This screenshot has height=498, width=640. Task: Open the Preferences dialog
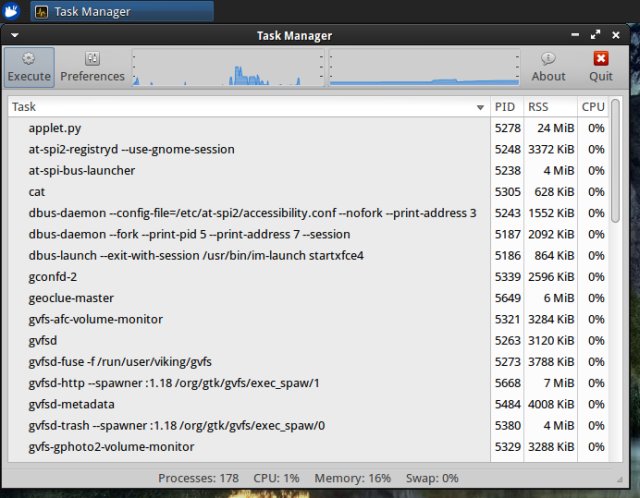[x=92, y=67]
